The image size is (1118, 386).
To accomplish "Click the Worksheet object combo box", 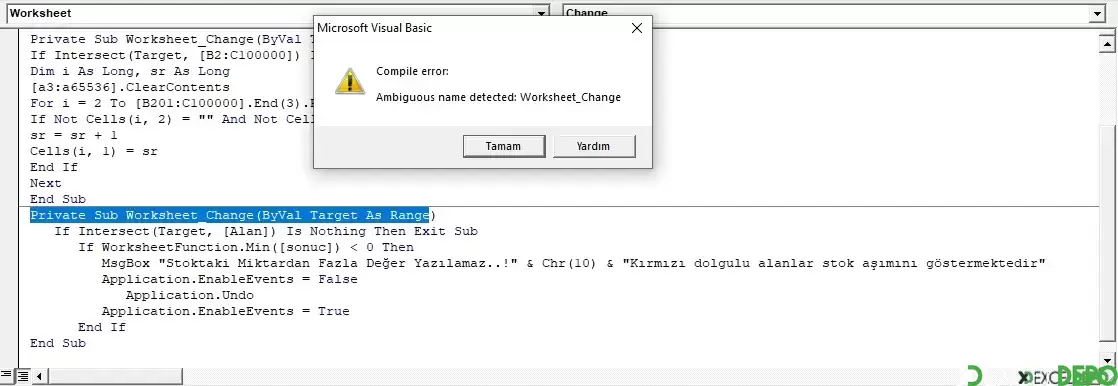I will (x=277, y=14).
